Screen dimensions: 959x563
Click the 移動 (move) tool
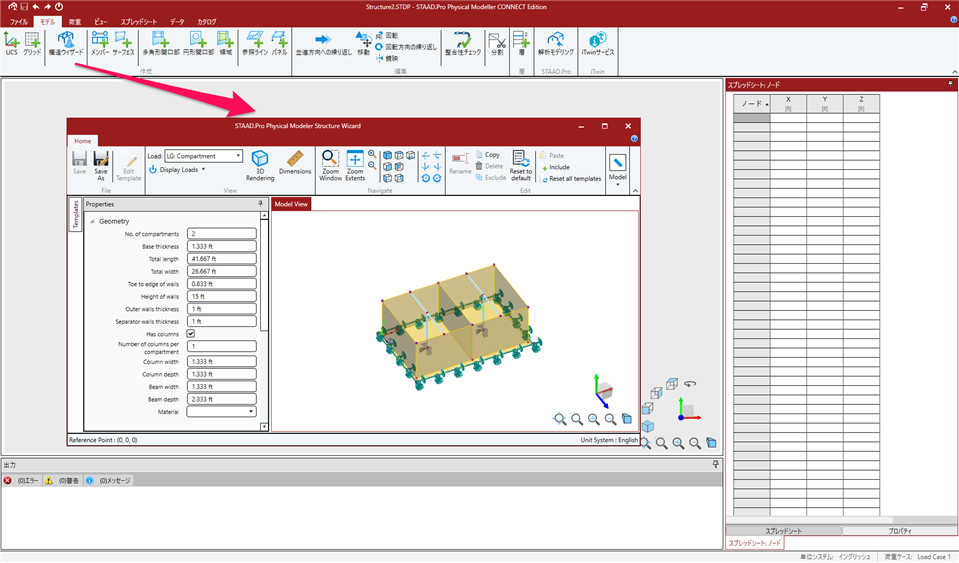pyautogui.click(x=363, y=44)
